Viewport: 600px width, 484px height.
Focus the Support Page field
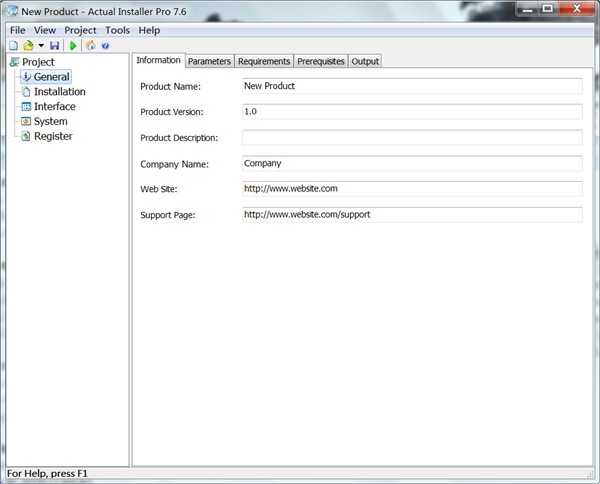[412, 215]
